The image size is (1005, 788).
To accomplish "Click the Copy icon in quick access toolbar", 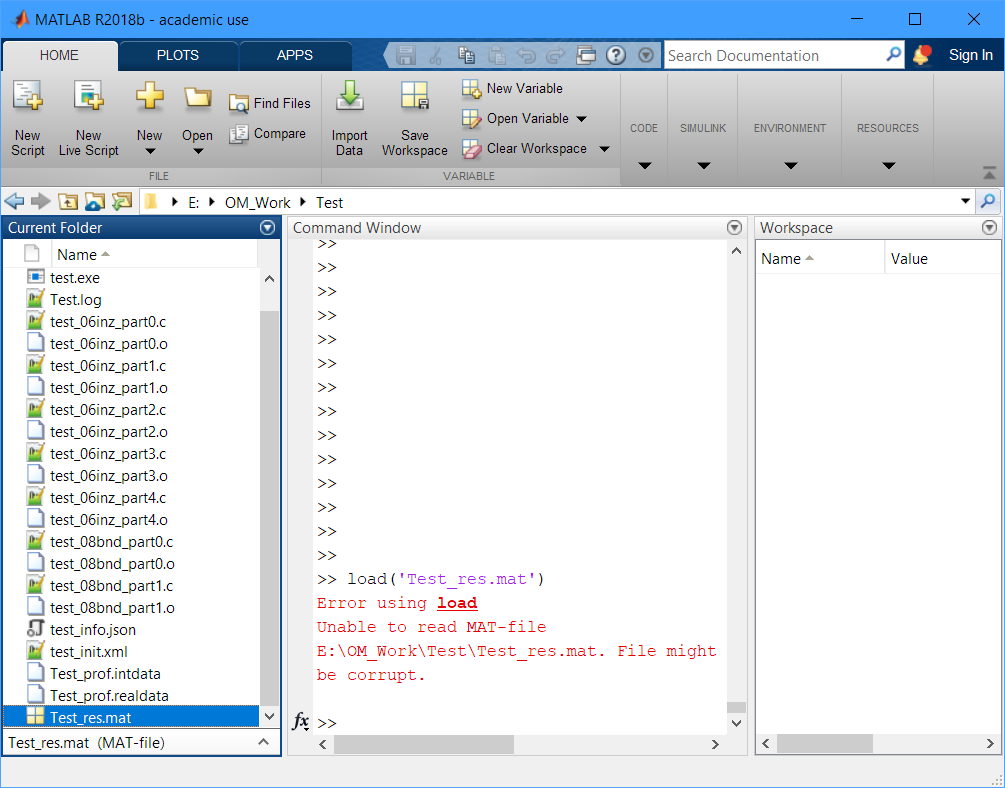I will click(x=467, y=55).
